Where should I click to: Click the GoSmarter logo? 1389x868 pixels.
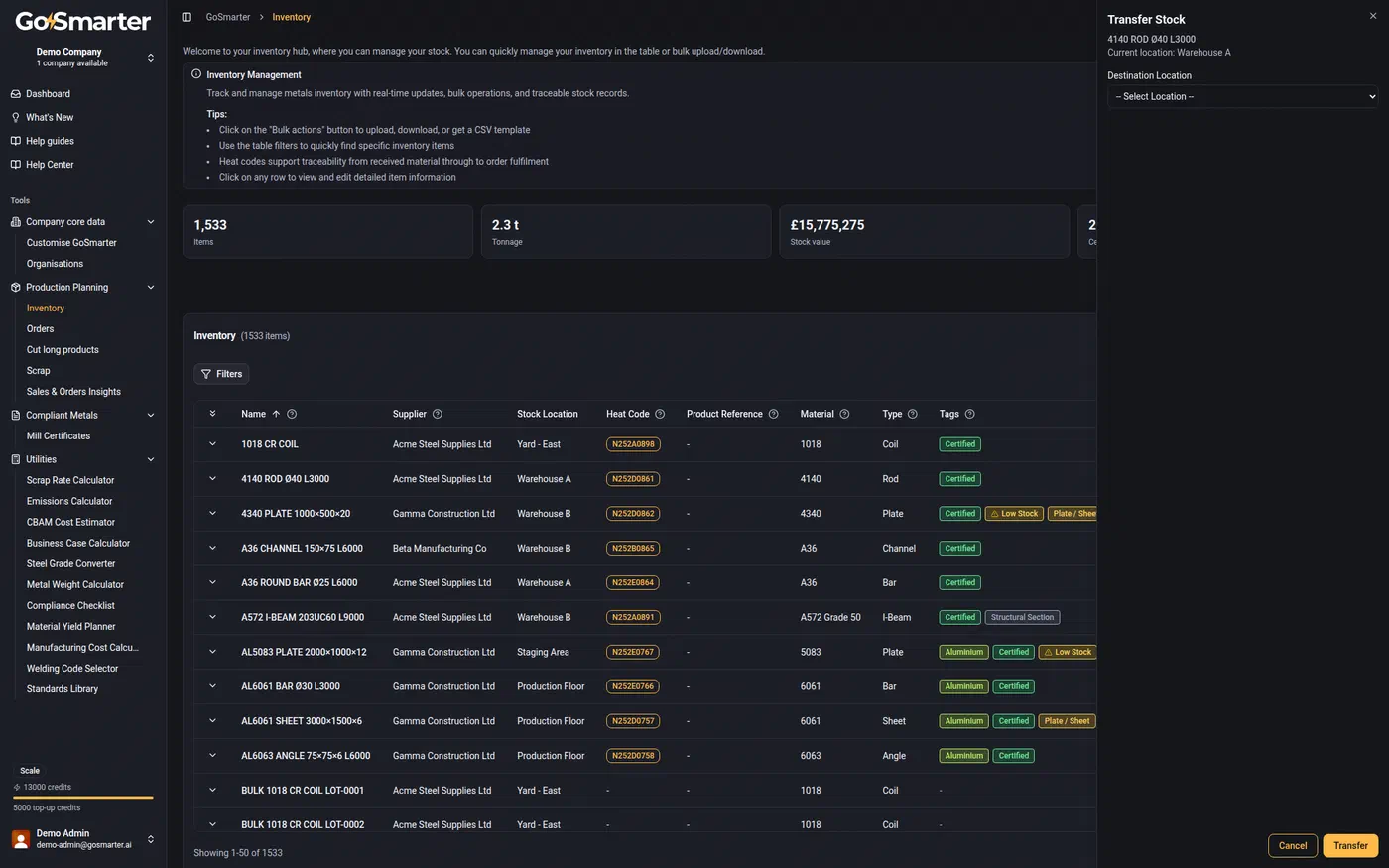click(83, 21)
